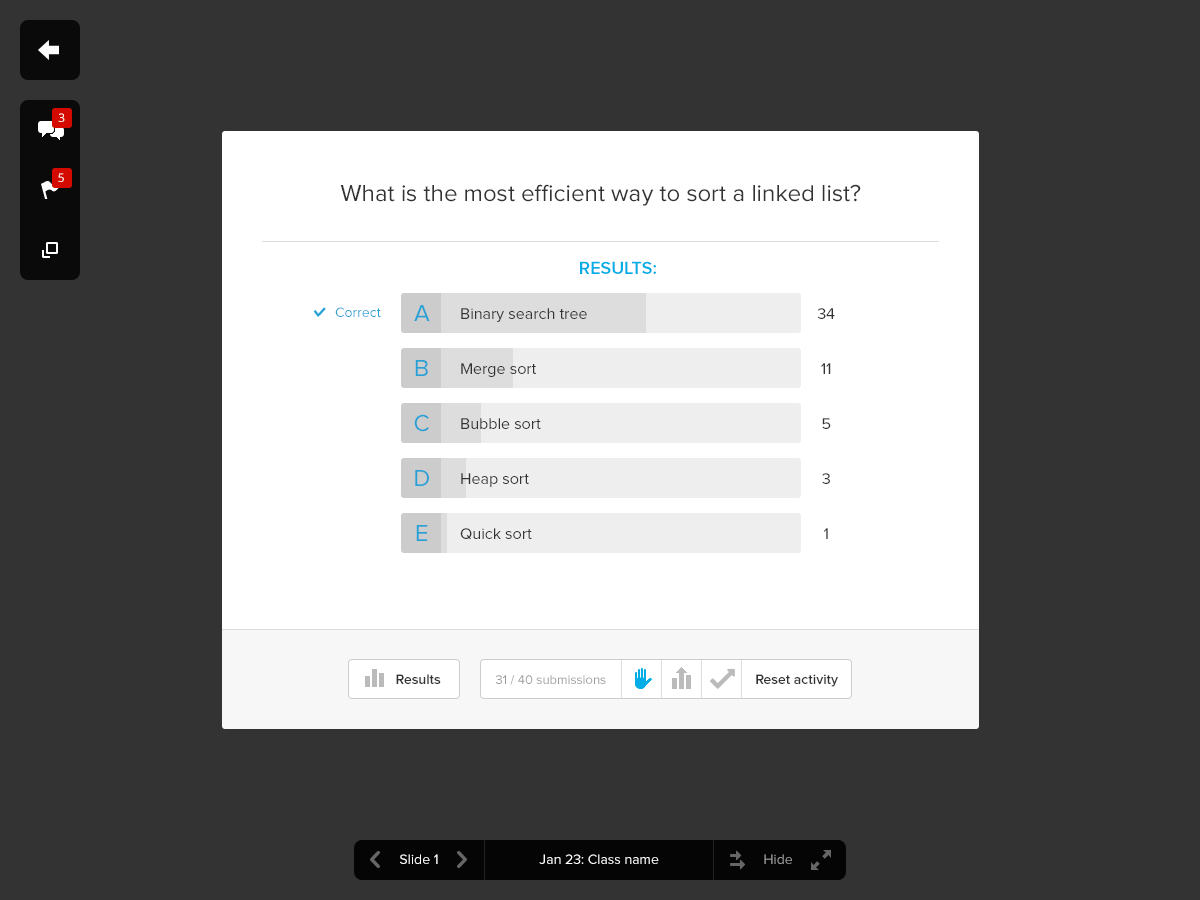Click the shuffle arrows icon next to Hide
The width and height of the screenshot is (1200, 900).
point(738,860)
